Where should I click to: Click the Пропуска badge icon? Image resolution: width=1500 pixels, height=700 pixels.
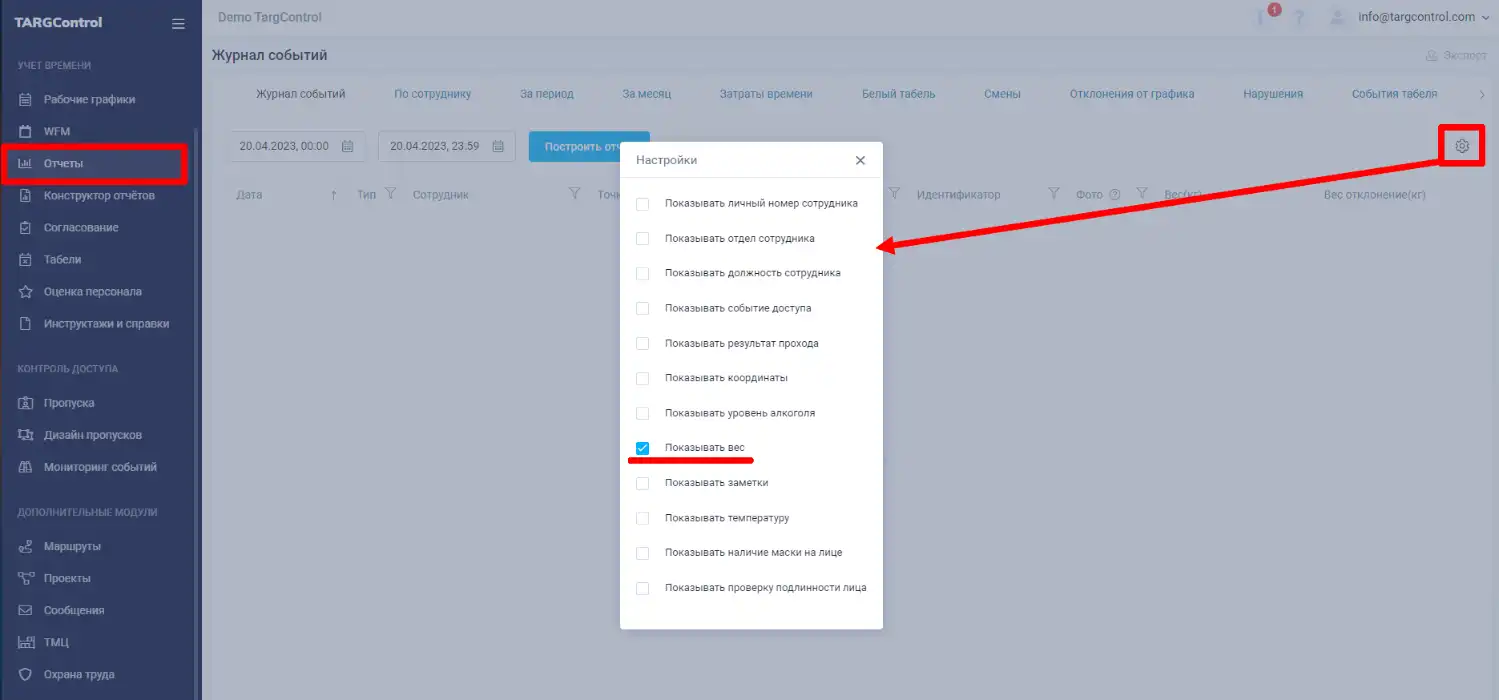[x=26, y=403]
